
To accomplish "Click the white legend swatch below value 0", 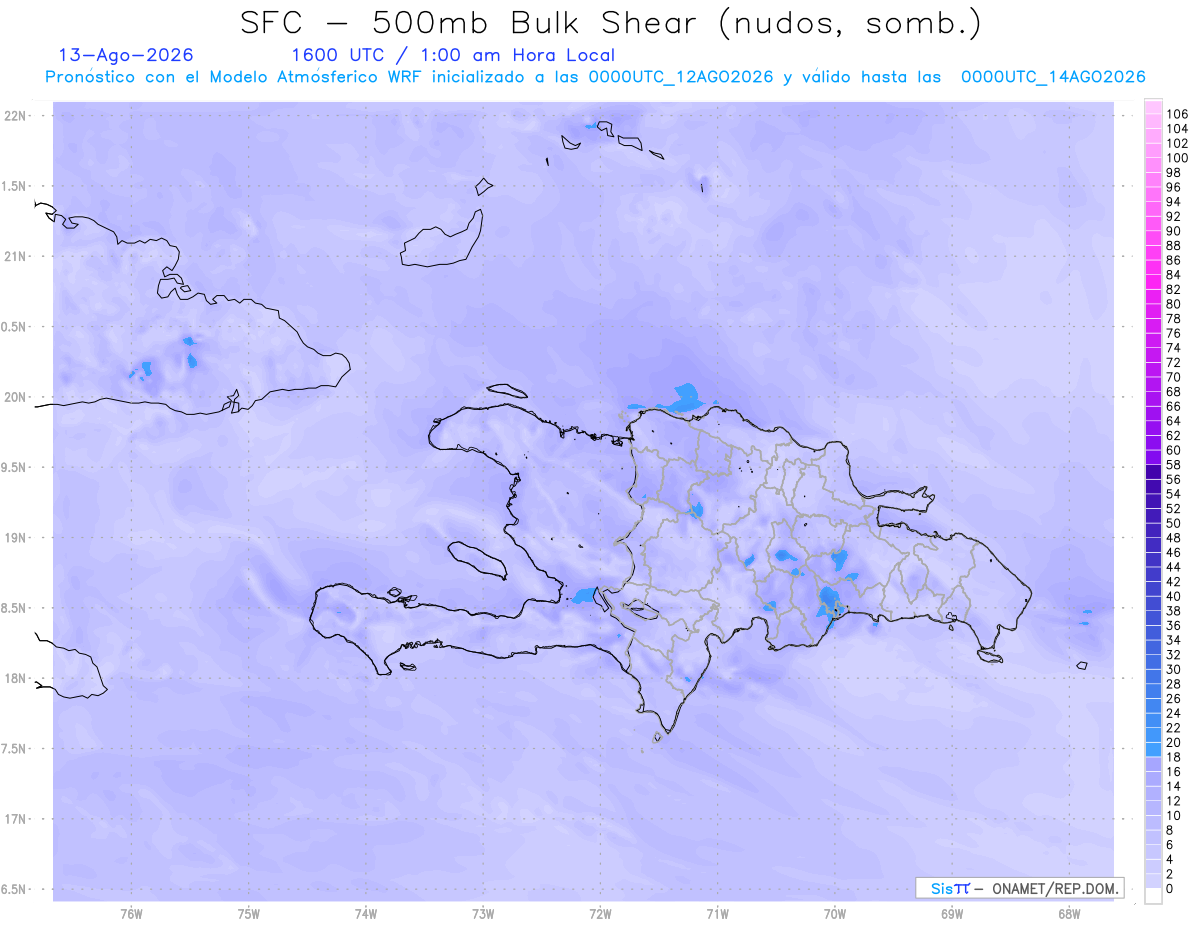I will click(1153, 896).
